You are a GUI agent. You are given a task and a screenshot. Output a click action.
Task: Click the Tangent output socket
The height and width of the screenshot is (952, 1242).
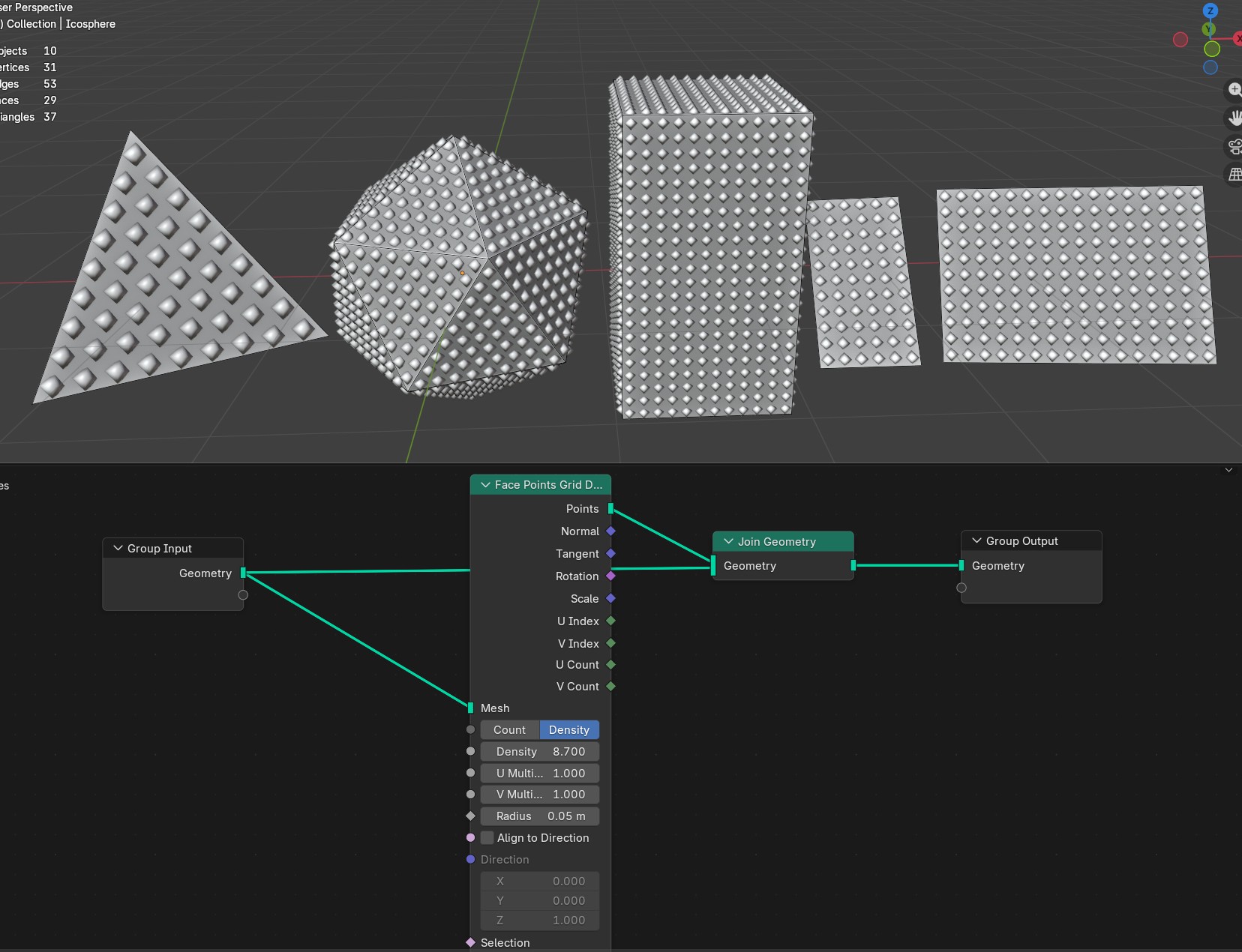[610, 553]
